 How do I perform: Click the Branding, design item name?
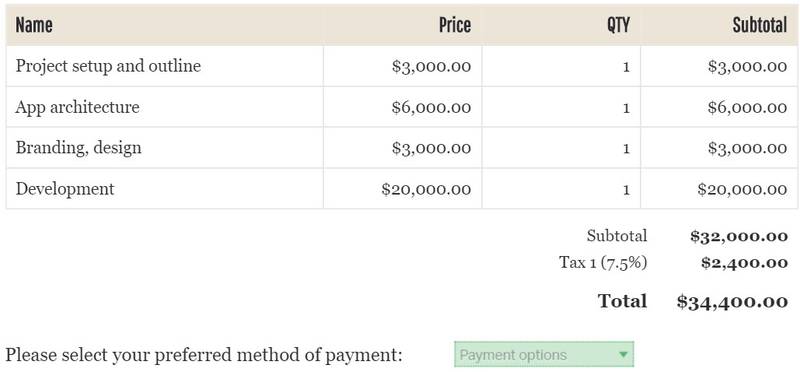(x=78, y=148)
